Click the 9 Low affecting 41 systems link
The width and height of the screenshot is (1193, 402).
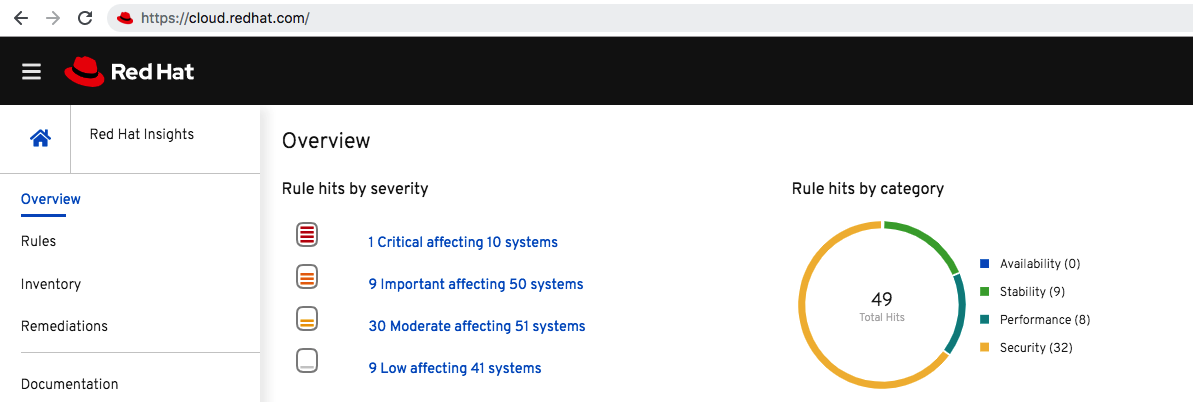coord(455,368)
